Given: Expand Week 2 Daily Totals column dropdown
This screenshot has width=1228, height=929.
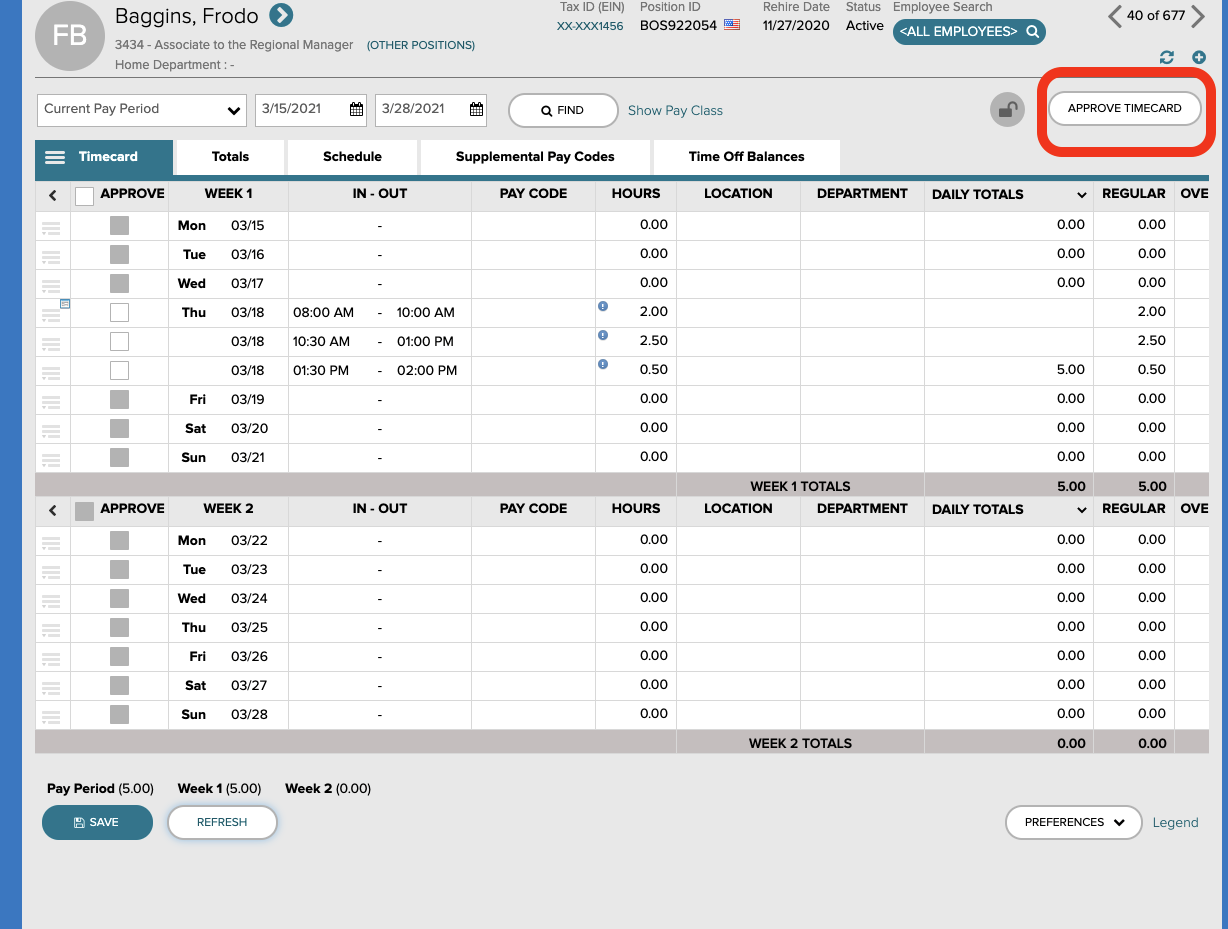Looking at the screenshot, I should point(1081,510).
